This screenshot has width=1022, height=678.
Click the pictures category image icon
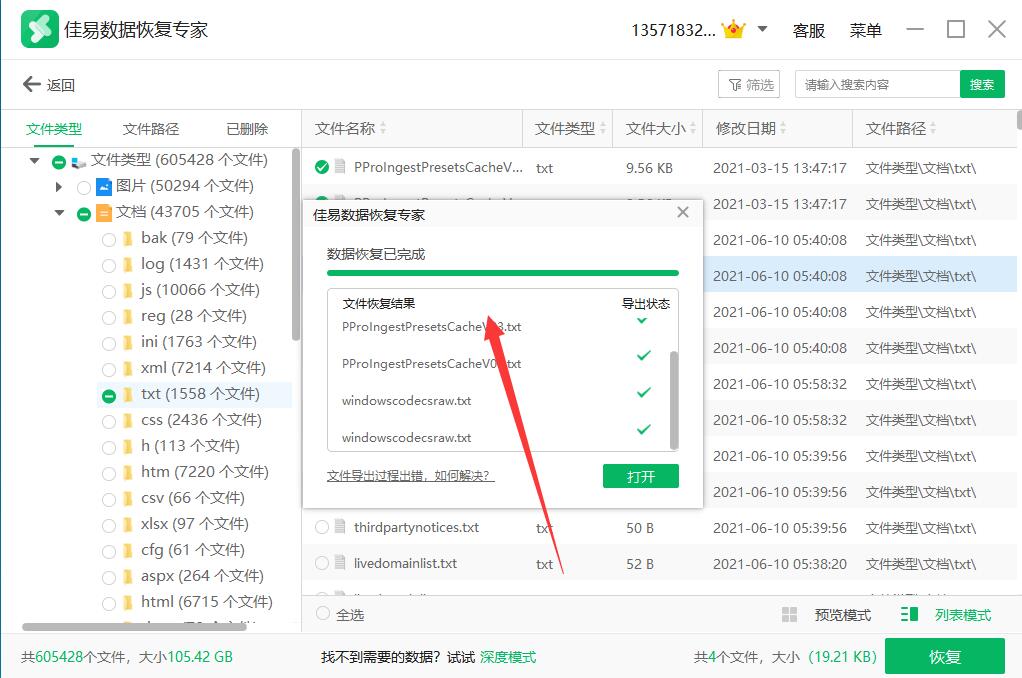coord(104,186)
